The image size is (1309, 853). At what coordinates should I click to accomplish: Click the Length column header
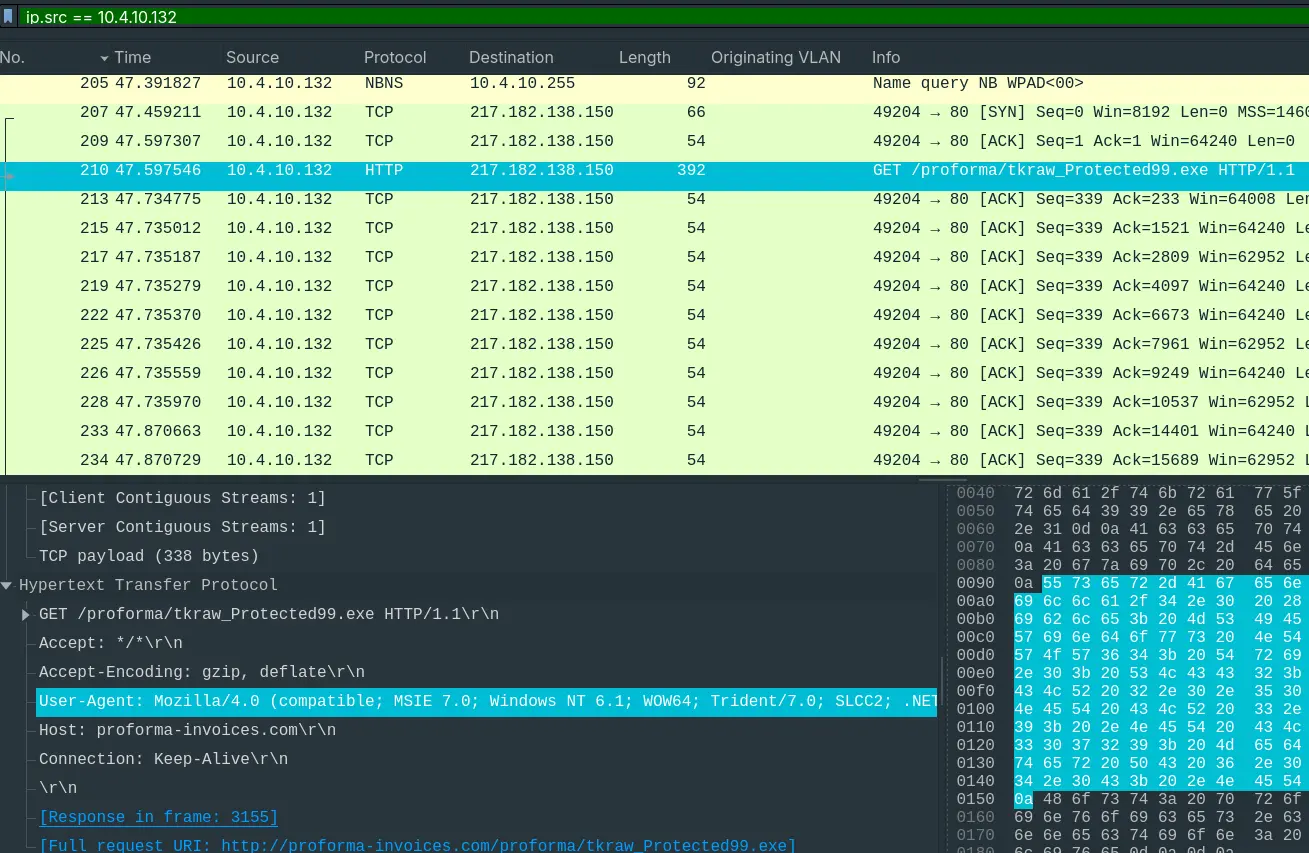[644, 58]
